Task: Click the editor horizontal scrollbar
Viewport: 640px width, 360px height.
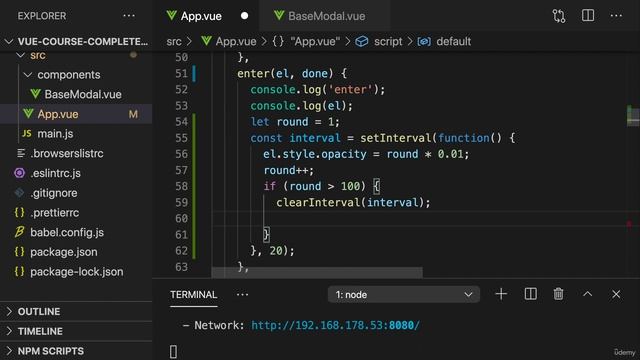Action: [x=317, y=272]
